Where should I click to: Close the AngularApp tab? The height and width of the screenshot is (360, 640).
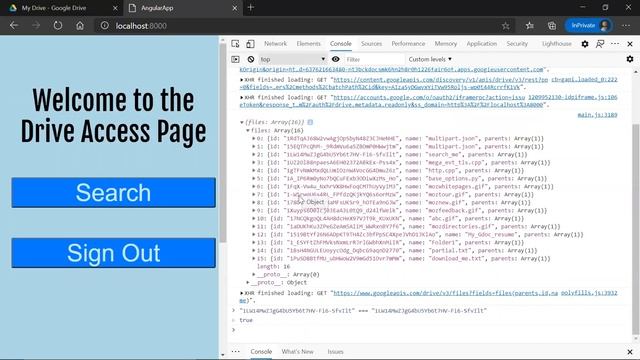(235, 8)
